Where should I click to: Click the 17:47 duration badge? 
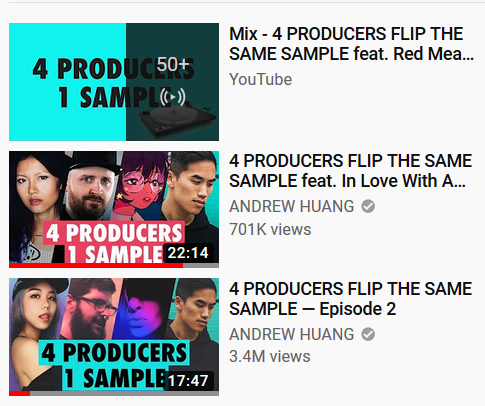(188, 380)
